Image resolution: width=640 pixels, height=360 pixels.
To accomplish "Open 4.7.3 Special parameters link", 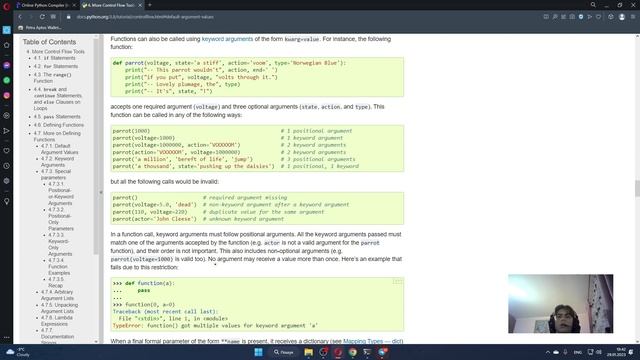I will pos(56,174).
